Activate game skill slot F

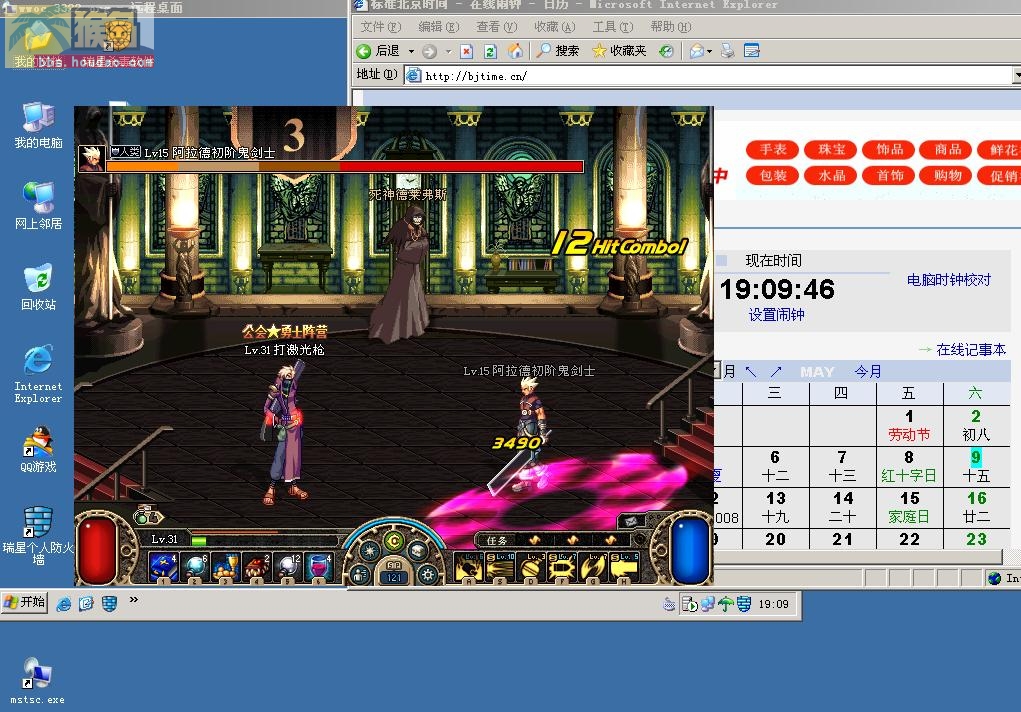pyautogui.click(x=561, y=568)
